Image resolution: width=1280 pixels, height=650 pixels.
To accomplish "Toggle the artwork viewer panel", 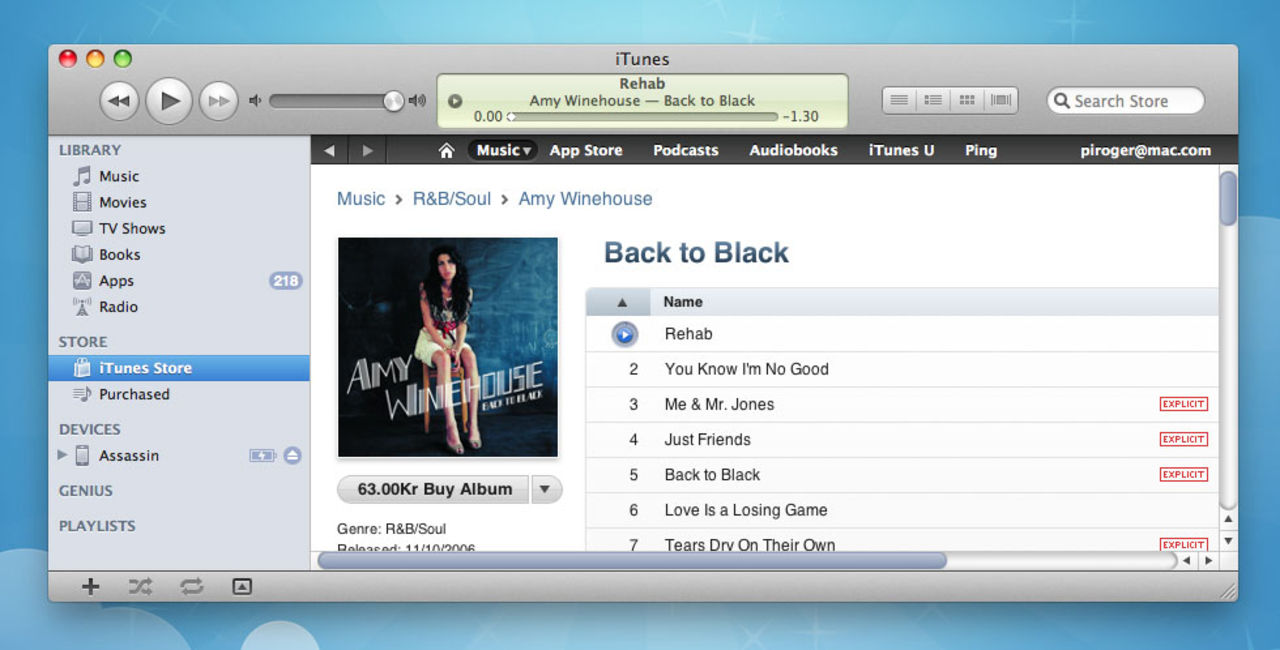I will (x=241, y=587).
